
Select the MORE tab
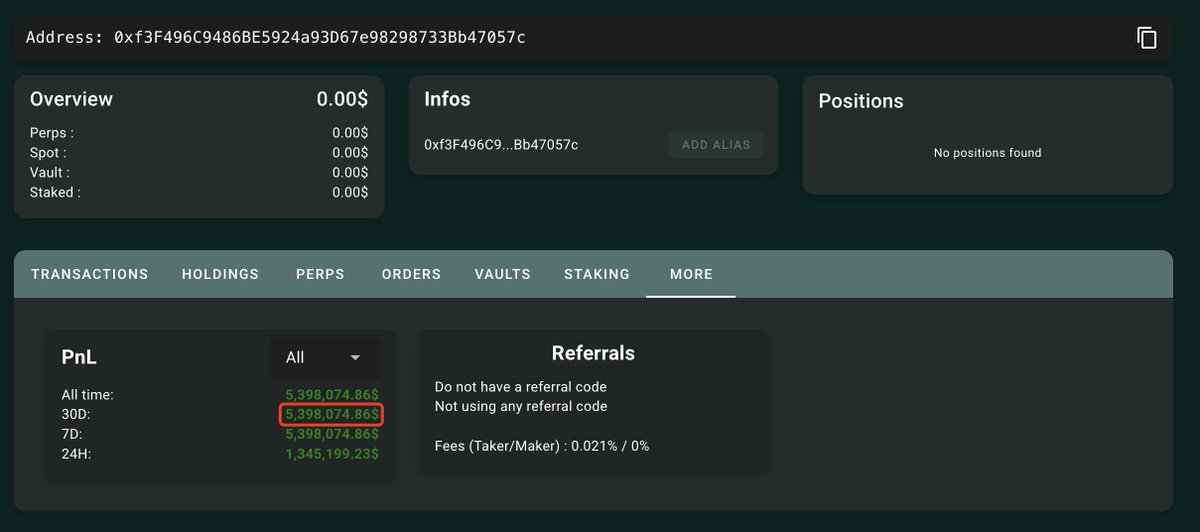[691, 274]
